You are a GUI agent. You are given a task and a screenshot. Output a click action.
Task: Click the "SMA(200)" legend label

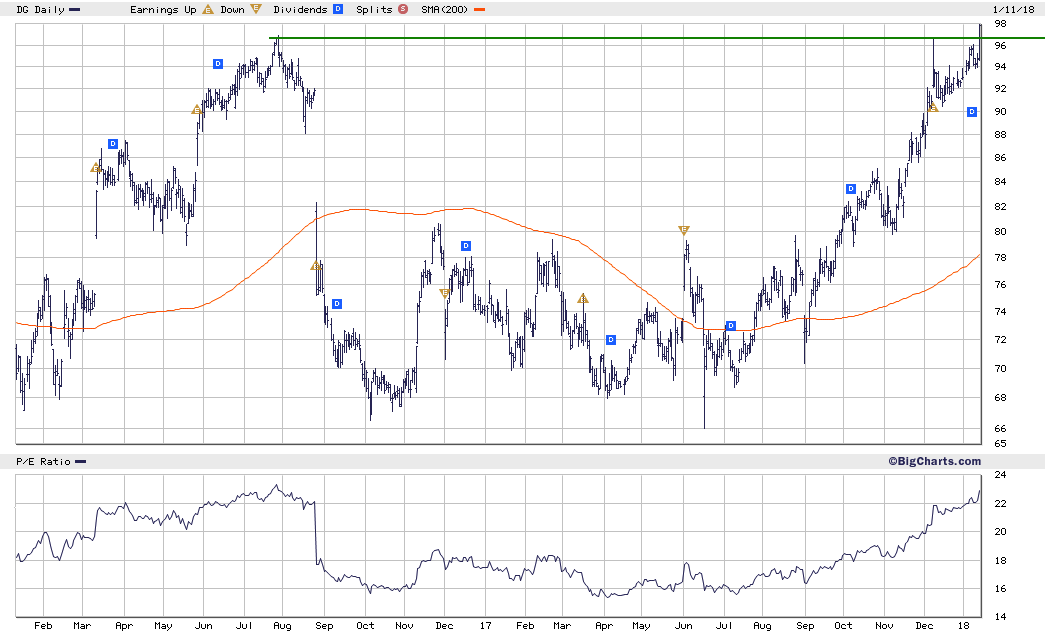pyautogui.click(x=445, y=9)
